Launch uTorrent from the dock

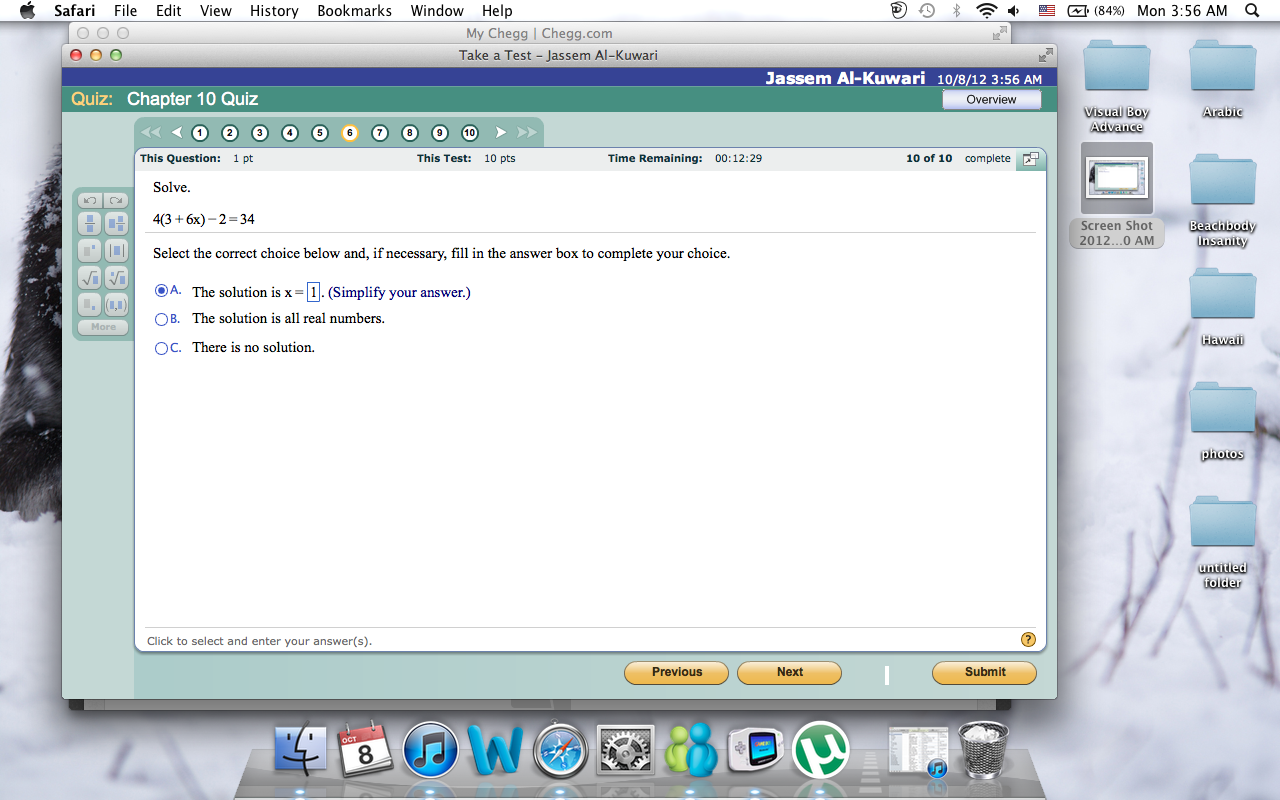tap(820, 748)
